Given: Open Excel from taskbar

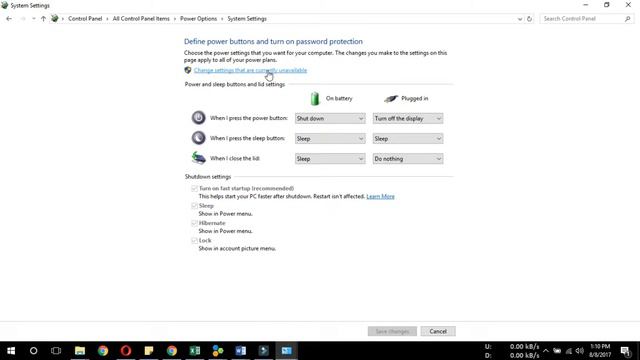Looking at the screenshot, I should point(195,351).
